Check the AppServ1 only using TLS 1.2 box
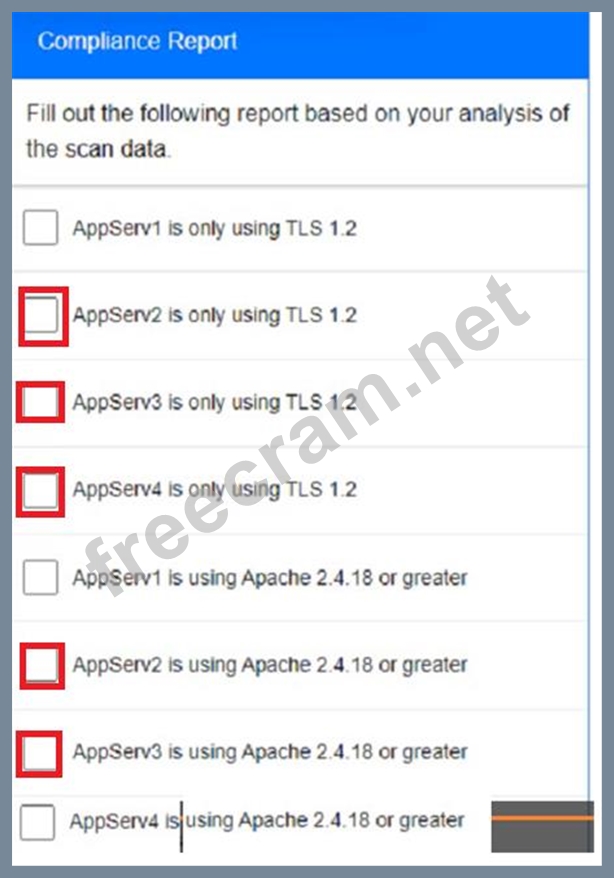 coord(40,227)
